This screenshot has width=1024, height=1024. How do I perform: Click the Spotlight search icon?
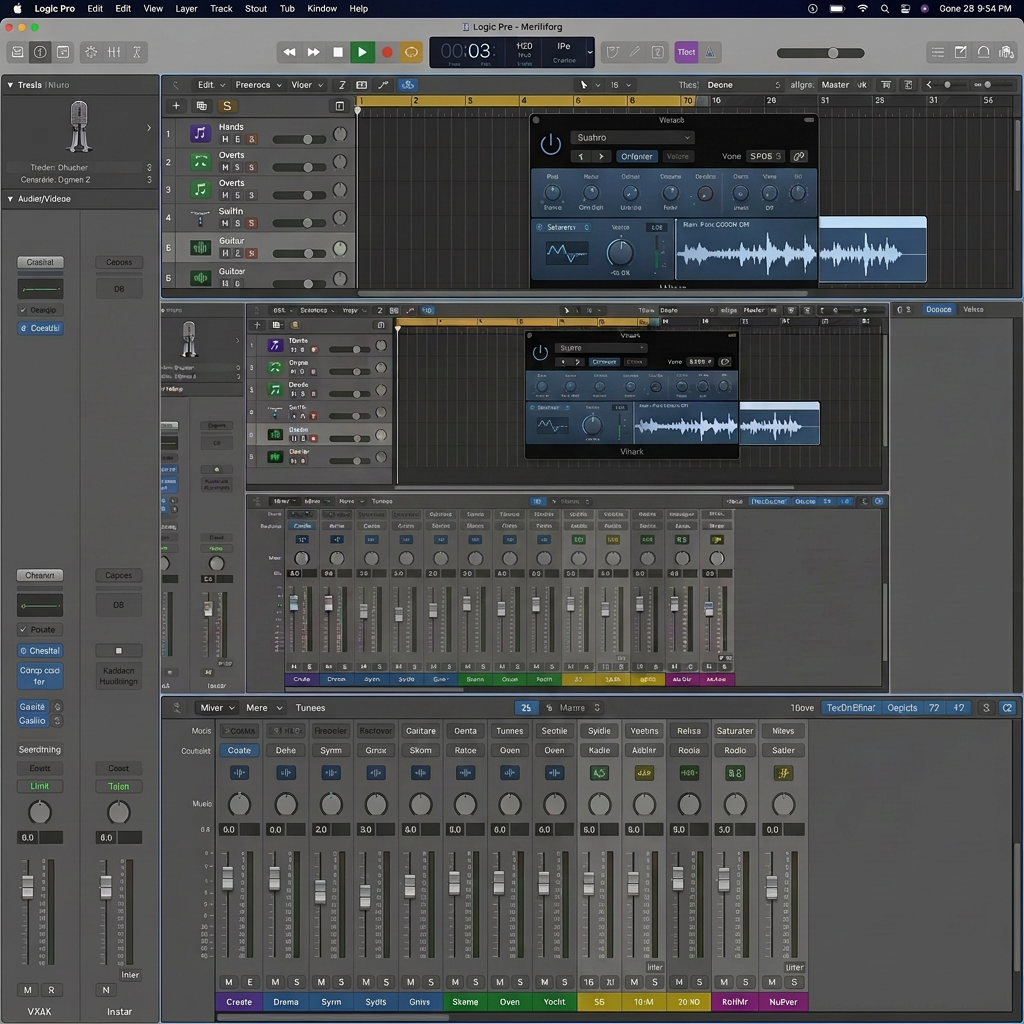(x=884, y=8)
